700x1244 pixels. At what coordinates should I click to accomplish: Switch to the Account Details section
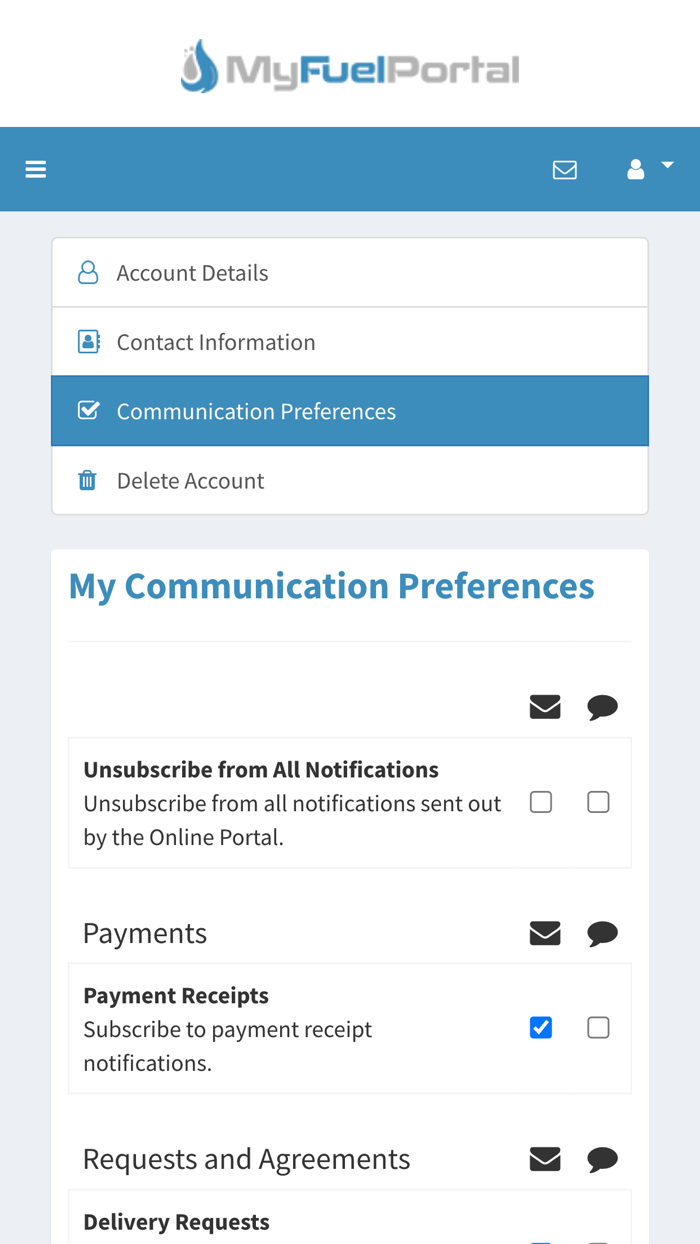point(193,271)
